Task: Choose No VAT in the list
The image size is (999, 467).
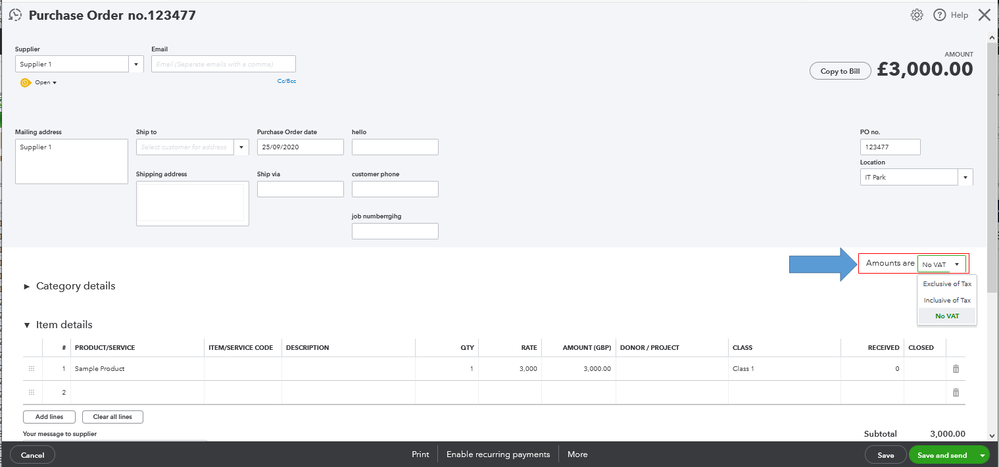Action: click(x=947, y=316)
